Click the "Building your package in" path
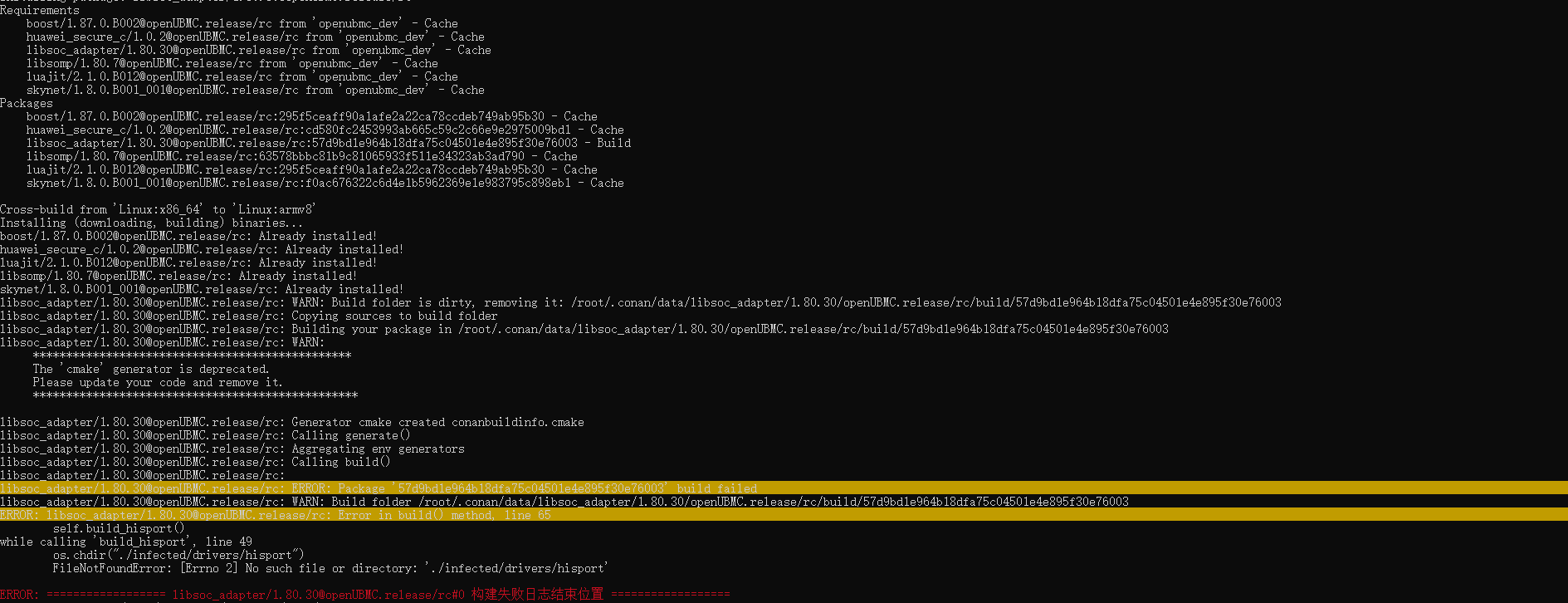This screenshot has height=603, width=1568. (813, 330)
